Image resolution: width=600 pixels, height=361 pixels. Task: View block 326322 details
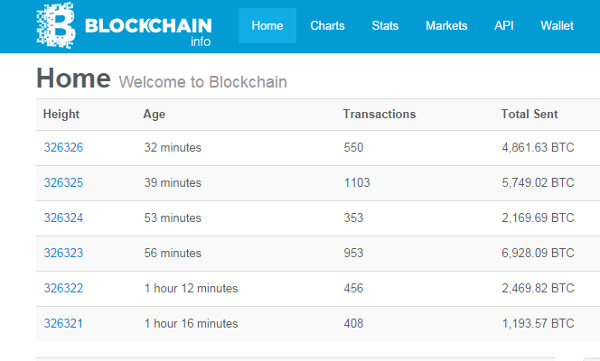point(64,288)
